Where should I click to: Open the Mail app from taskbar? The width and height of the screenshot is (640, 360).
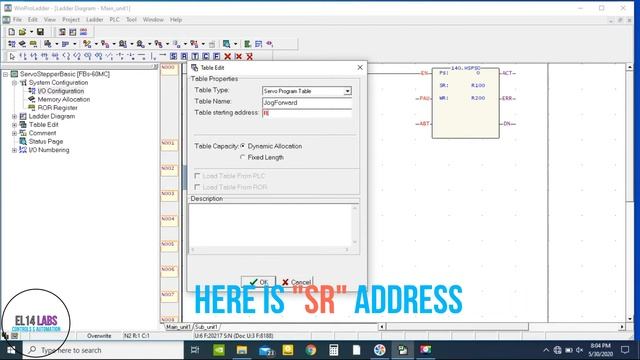(x=266, y=350)
